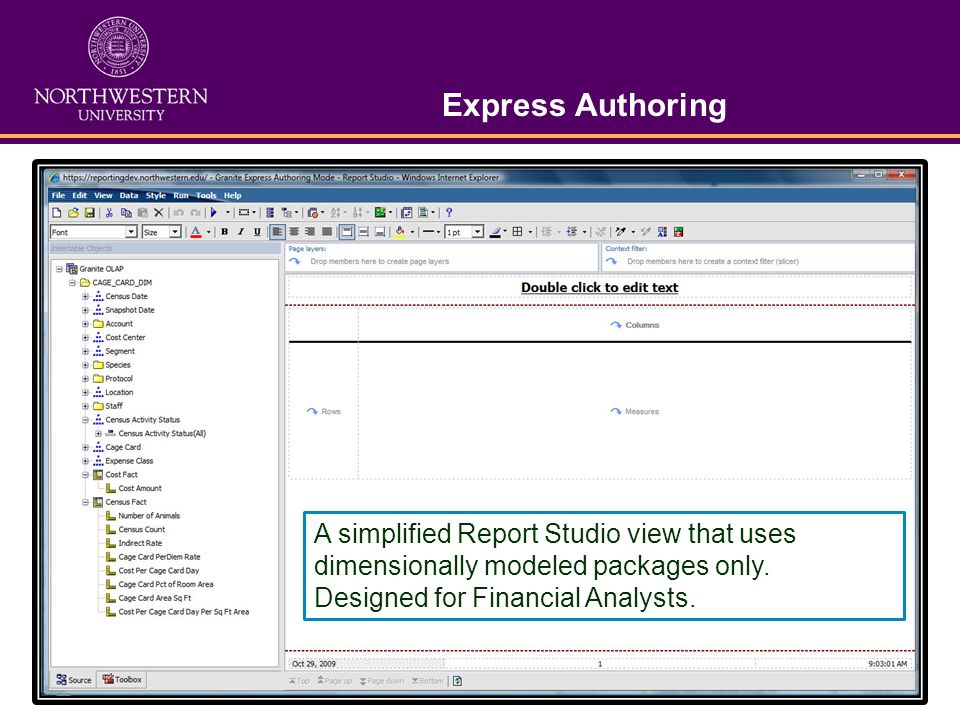Click the background color paint bucket
The image size is (960, 720).
(x=400, y=231)
